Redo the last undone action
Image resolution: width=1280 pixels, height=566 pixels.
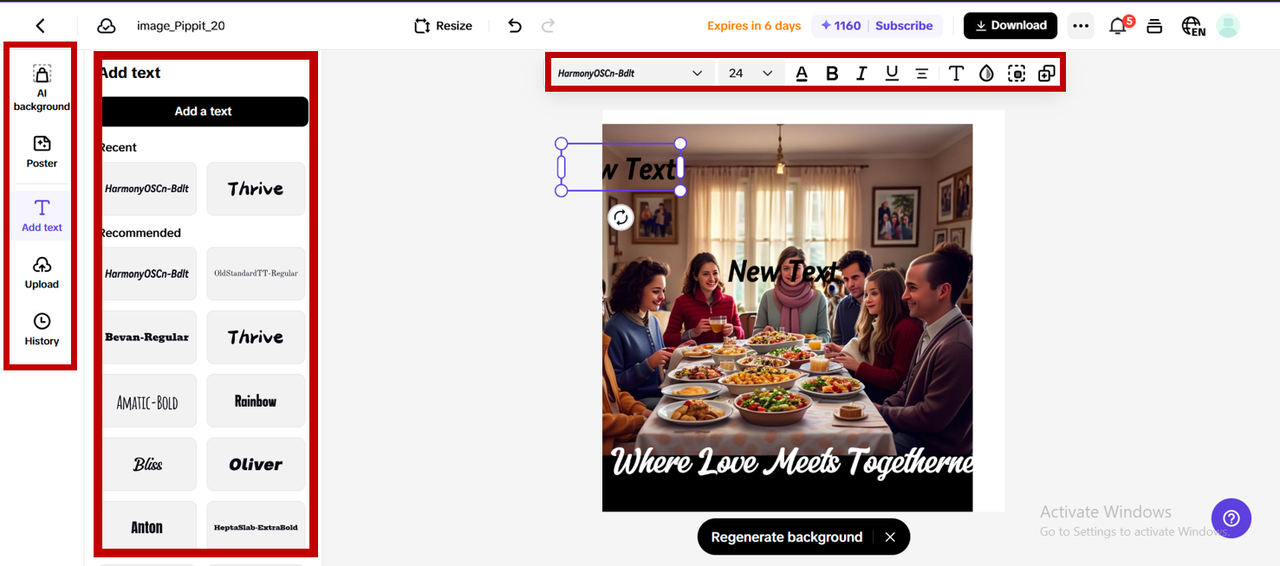548,26
